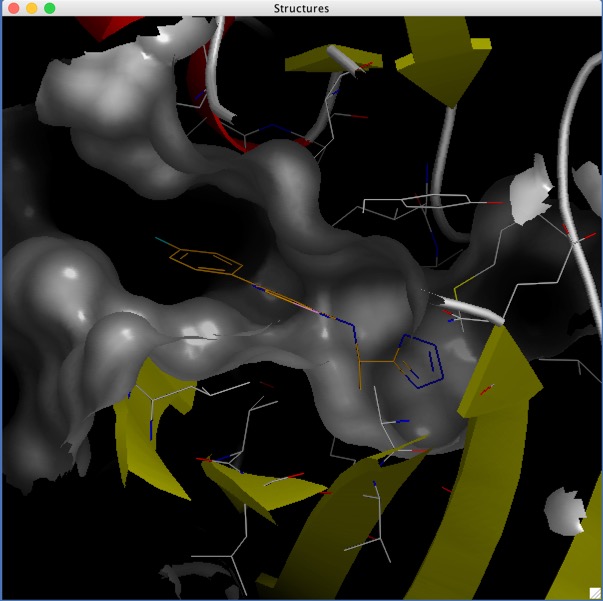Image resolution: width=603 pixels, height=601 pixels.
Task: Click the red close window button
Action: (x=13, y=8)
